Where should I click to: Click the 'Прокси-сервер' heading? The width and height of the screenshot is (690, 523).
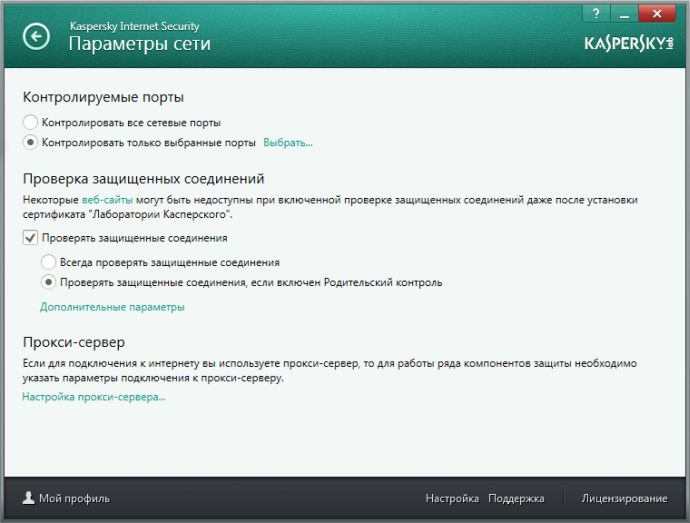click(74, 342)
